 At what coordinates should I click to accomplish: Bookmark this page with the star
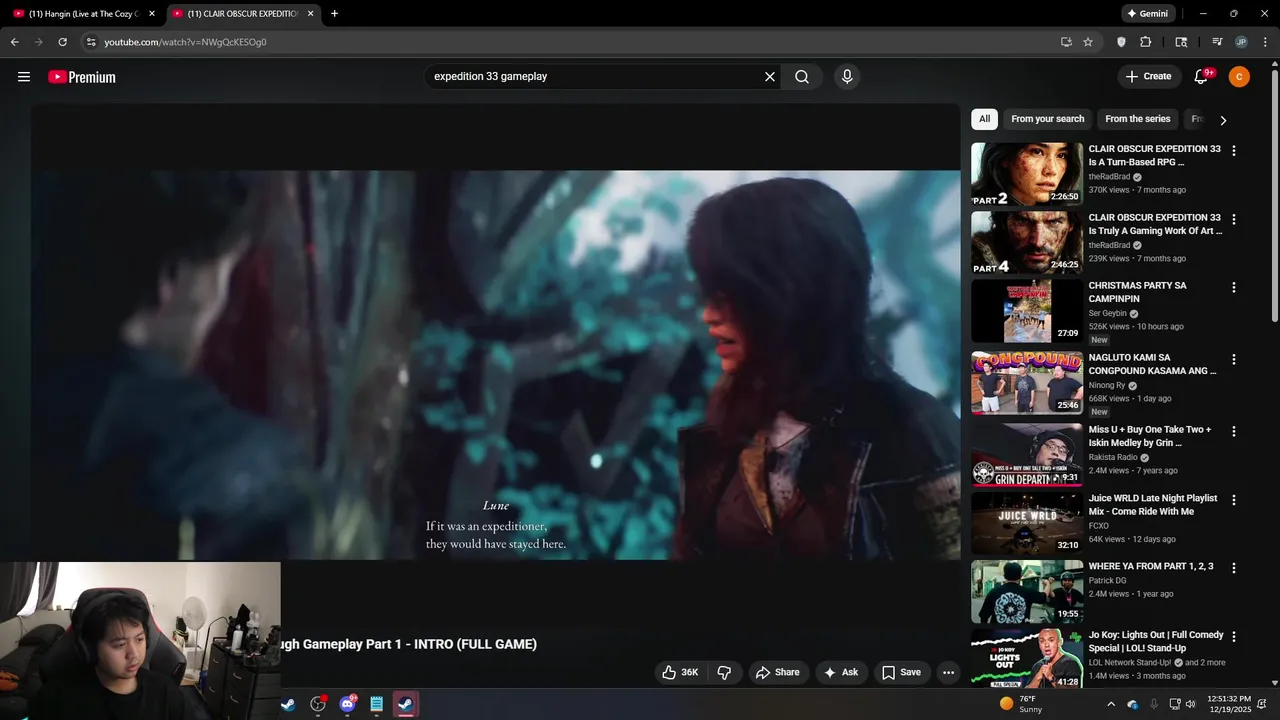point(1088,42)
